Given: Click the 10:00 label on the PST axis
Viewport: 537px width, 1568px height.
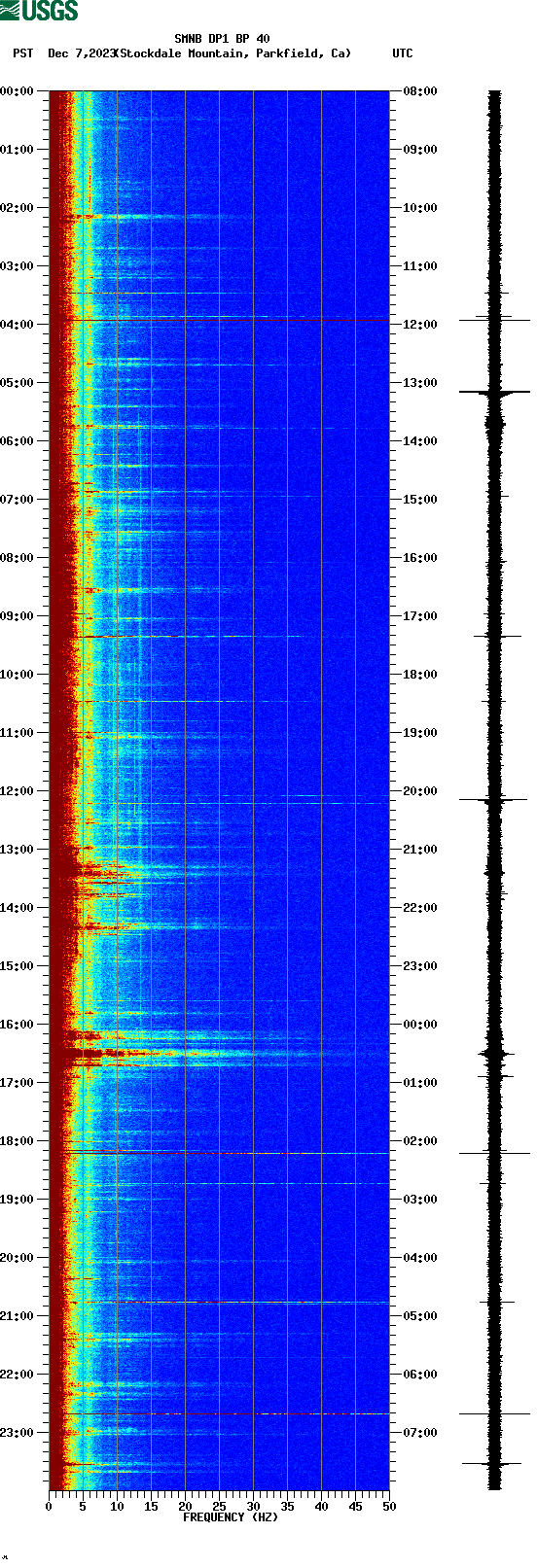Looking at the screenshot, I should pos(18,675).
